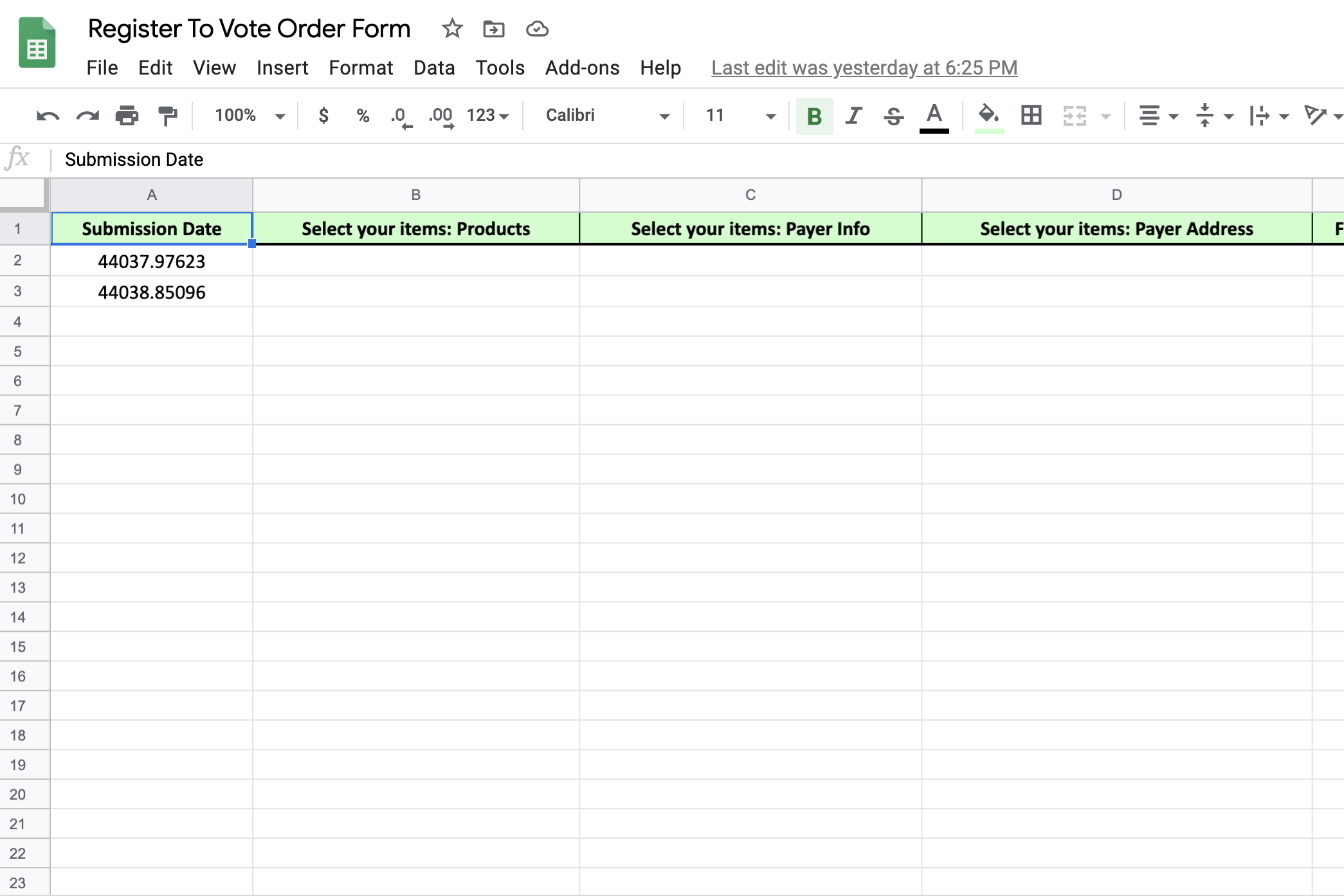The width and height of the screenshot is (1344, 896).
Task: Open the fill color picker
Action: (x=988, y=116)
